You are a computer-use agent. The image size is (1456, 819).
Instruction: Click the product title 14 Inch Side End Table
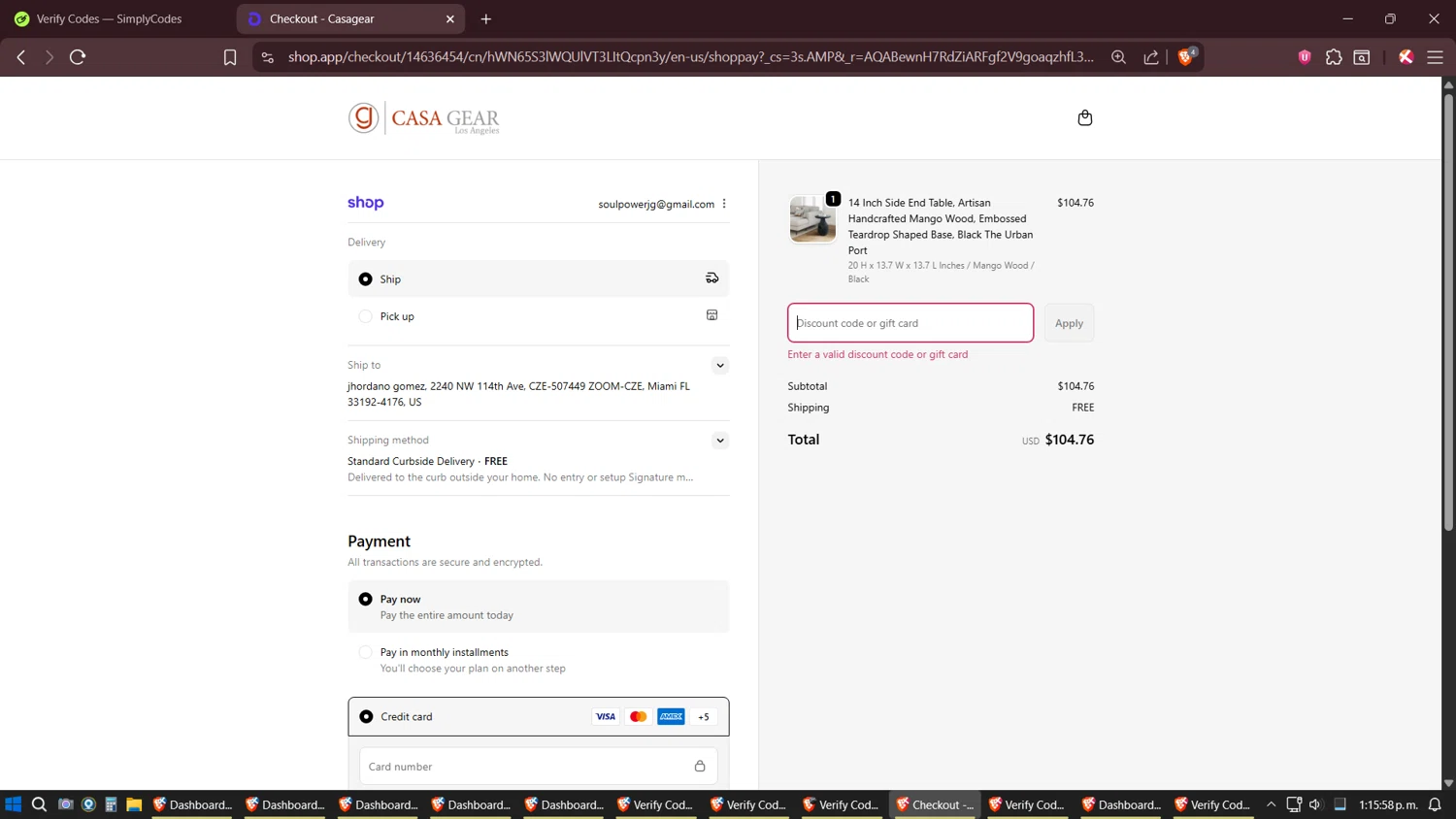(941, 226)
